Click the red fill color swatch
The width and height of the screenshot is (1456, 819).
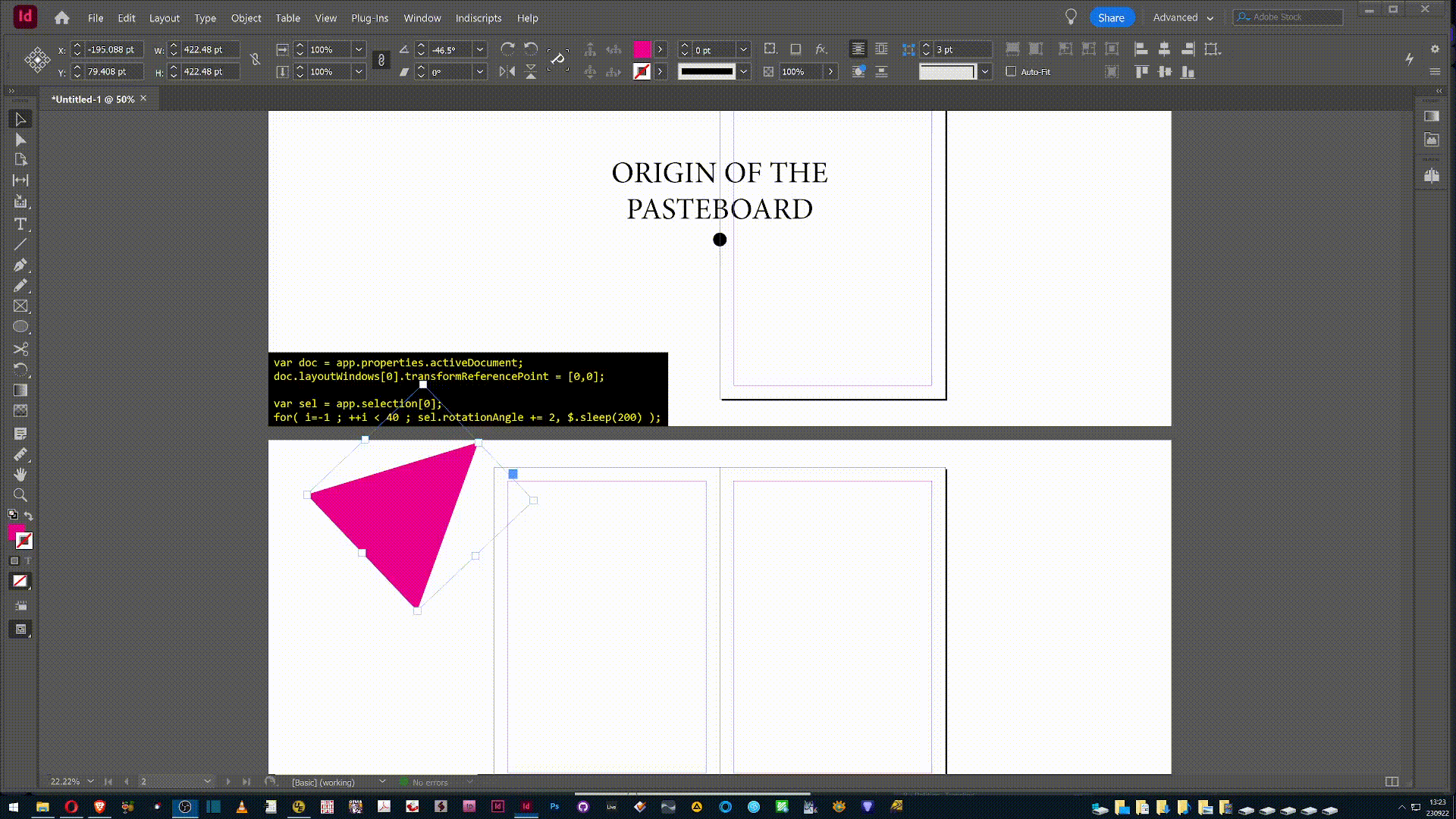pyautogui.click(x=642, y=49)
